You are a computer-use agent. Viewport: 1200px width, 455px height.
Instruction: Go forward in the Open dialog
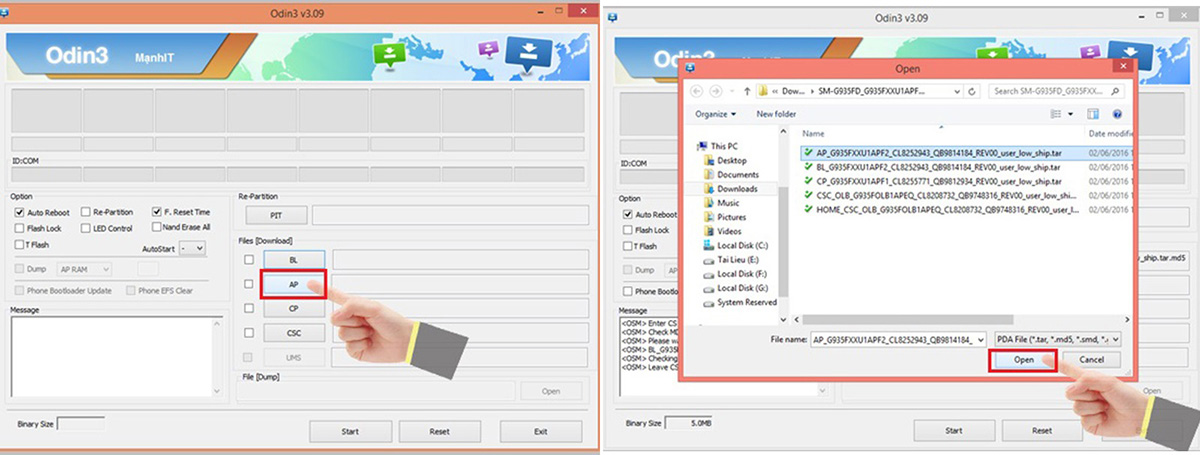[718, 91]
